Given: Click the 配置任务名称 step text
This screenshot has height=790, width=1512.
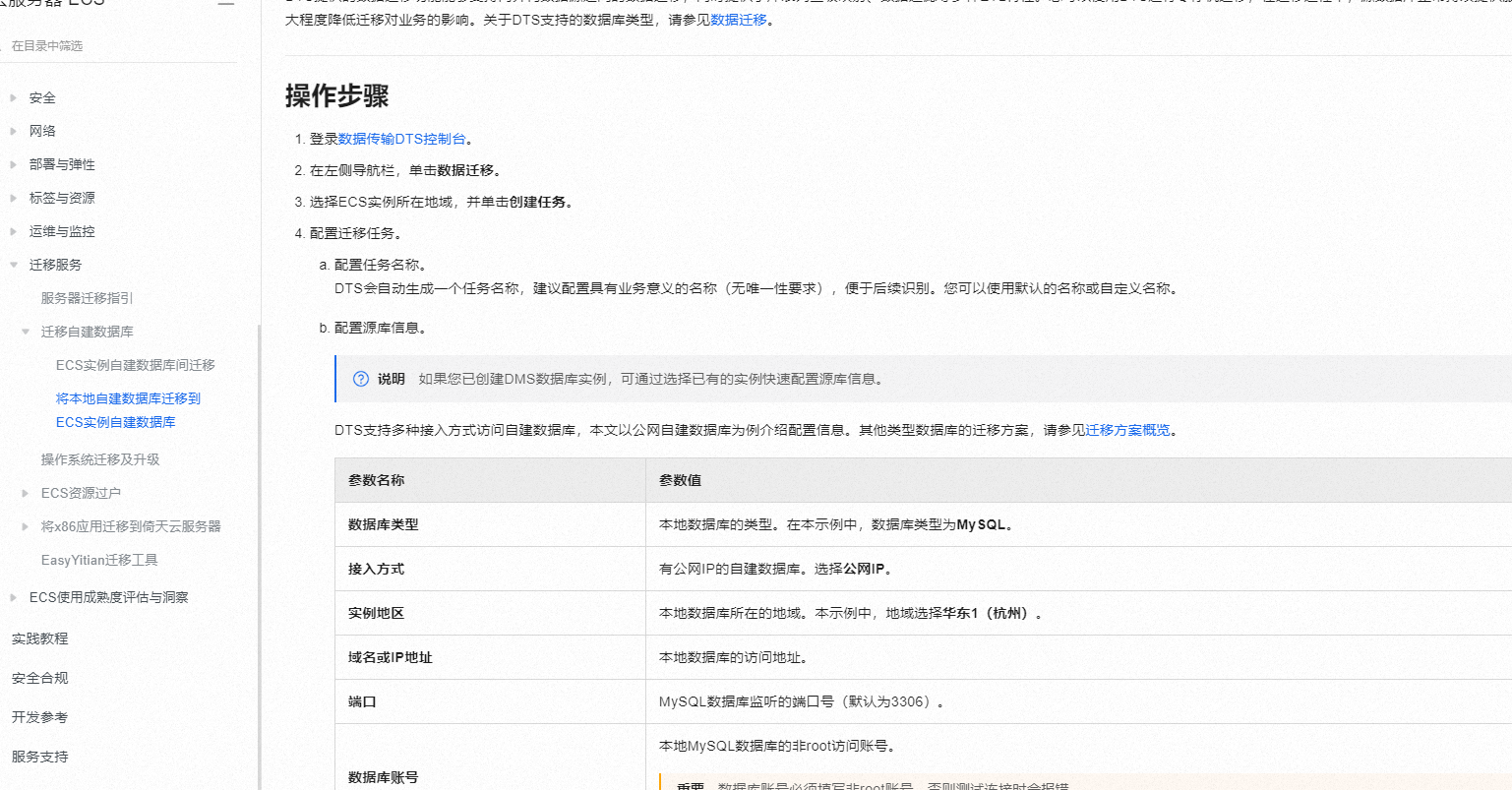Looking at the screenshot, I should click(x=380, y=265).
